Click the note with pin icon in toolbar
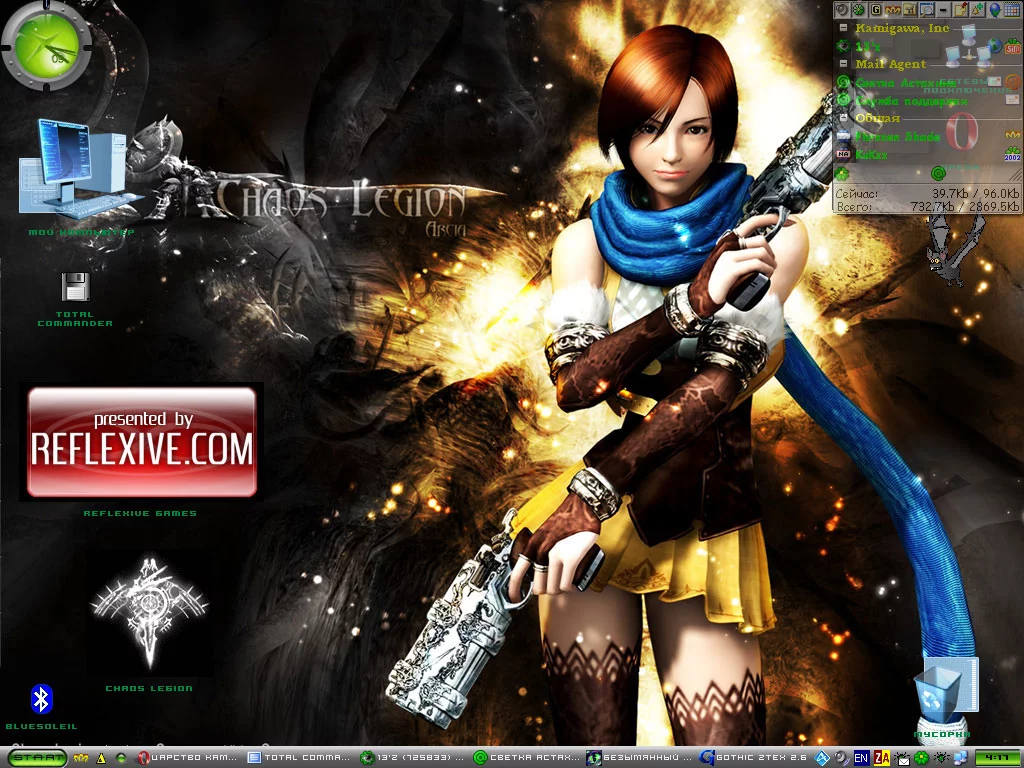Image resolution: width=1024 pixels, height=768 pixels. (961, 9)
